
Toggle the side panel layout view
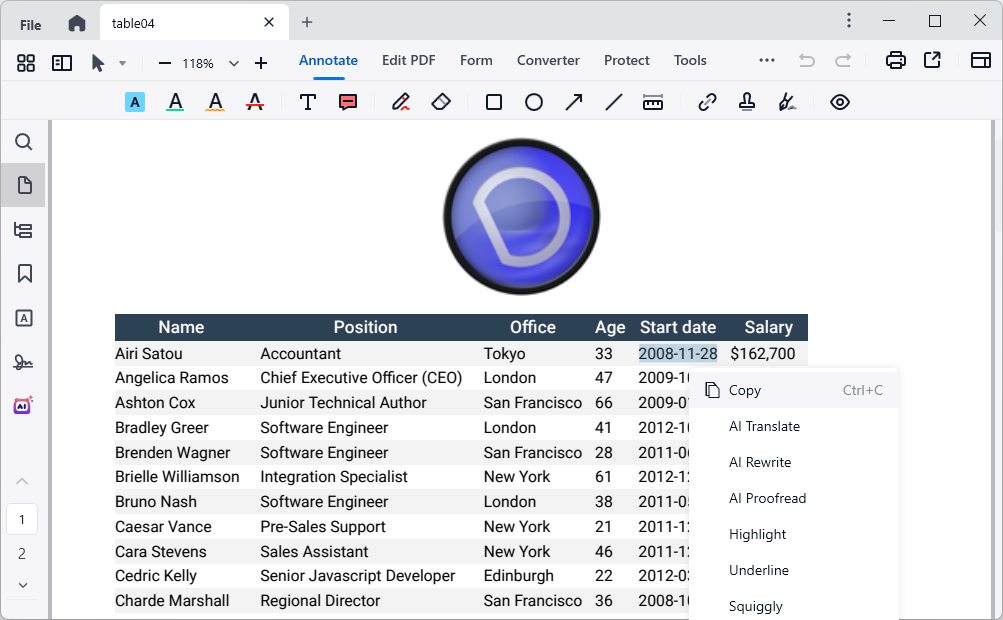[x=62, y=62]
